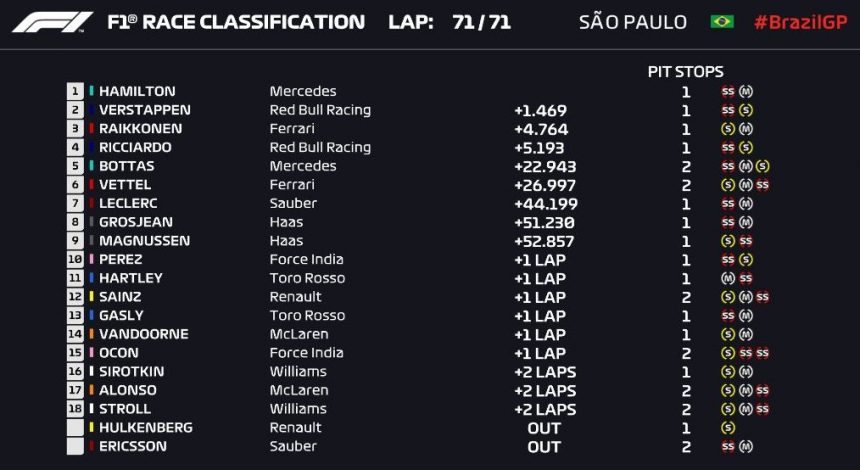Click the F1 logo in header
Image resolution: width=860 pixels, height=470 pixels.
pyautogui.click(x=52, y=22)
